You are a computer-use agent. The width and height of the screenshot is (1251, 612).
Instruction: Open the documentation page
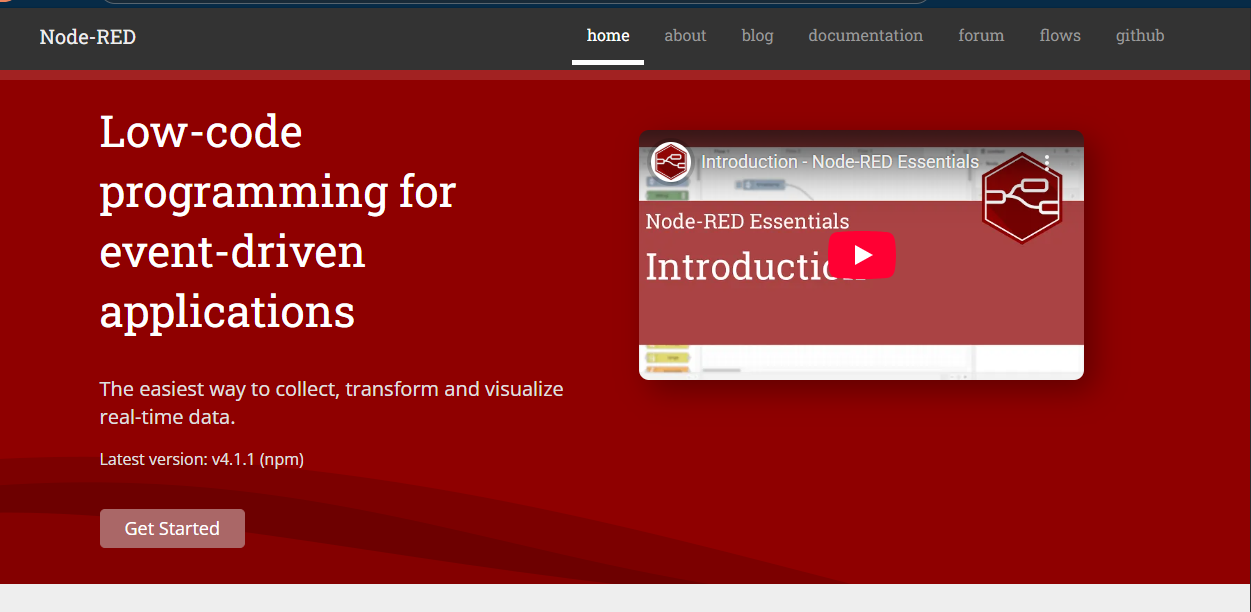[865, 35]
